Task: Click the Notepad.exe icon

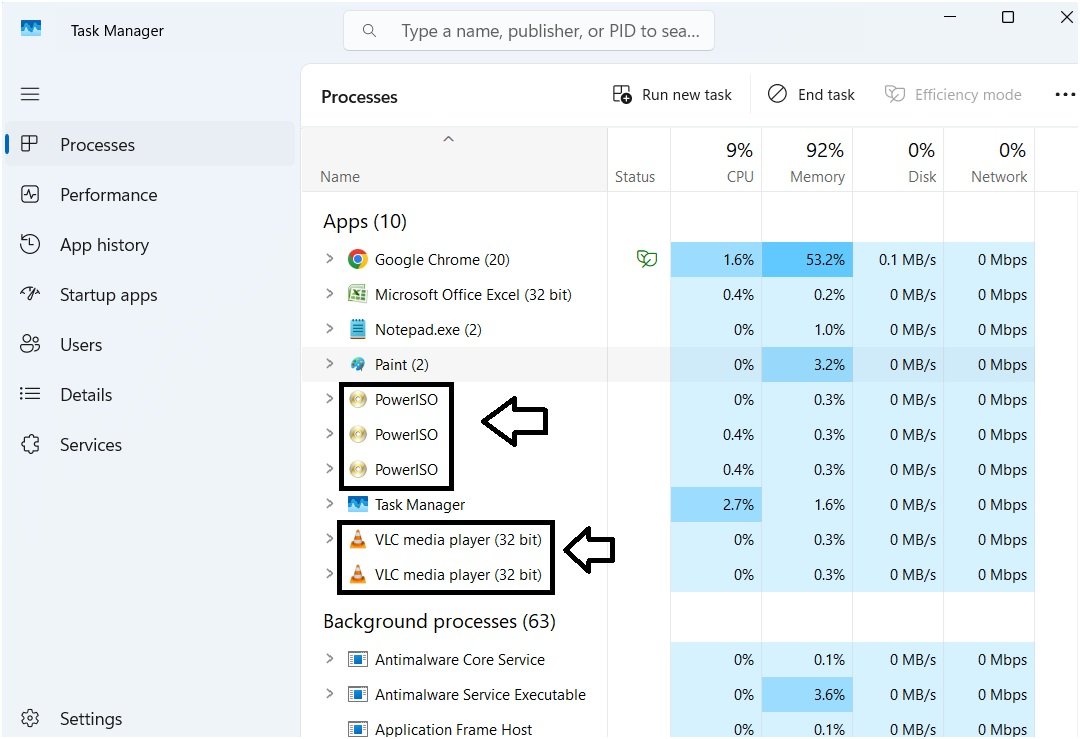Action: 357,329
